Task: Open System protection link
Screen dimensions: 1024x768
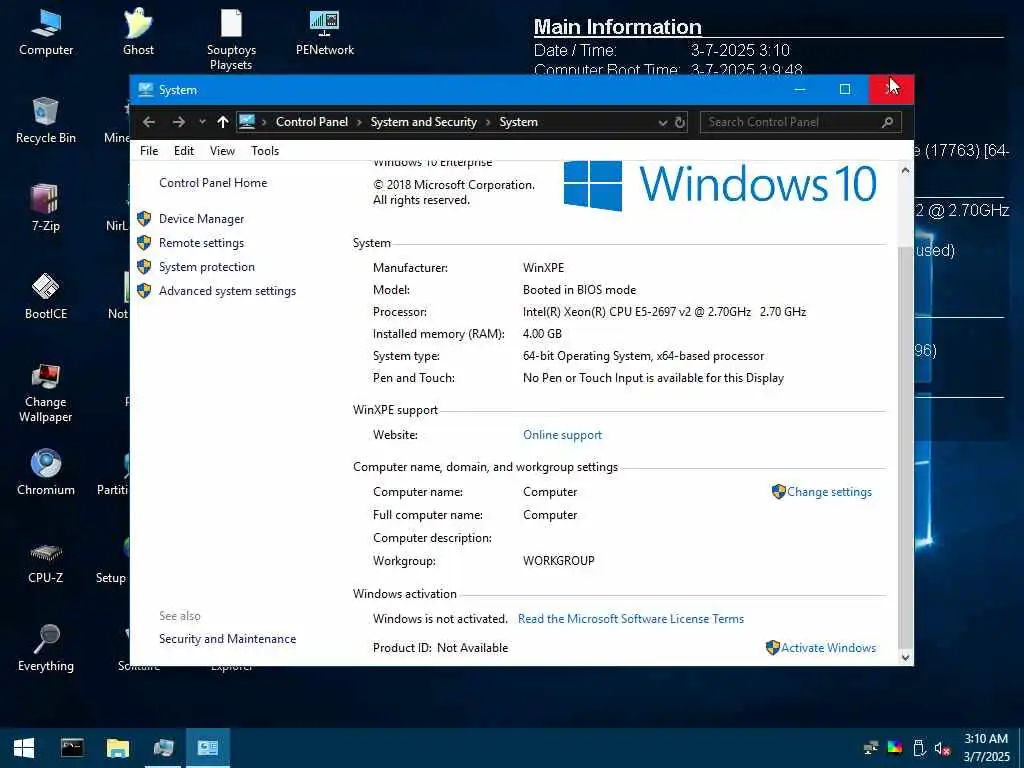Action: click(206, 267)
